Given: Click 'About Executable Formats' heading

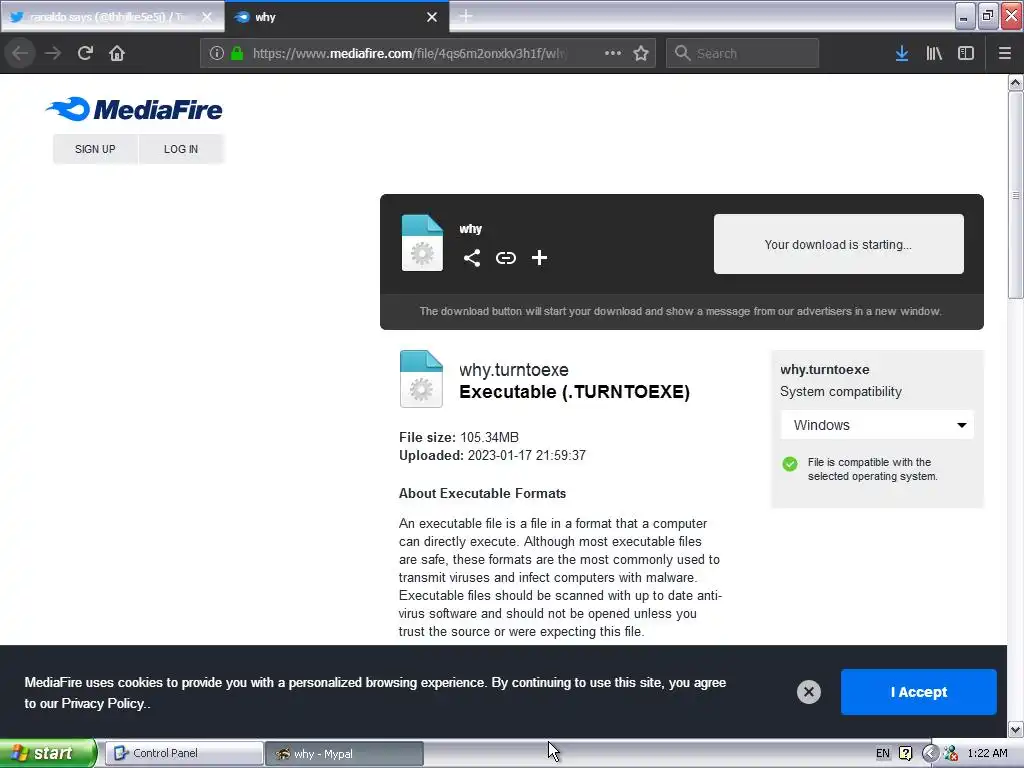Looking at the screenshot, I should tap(482, 493).
